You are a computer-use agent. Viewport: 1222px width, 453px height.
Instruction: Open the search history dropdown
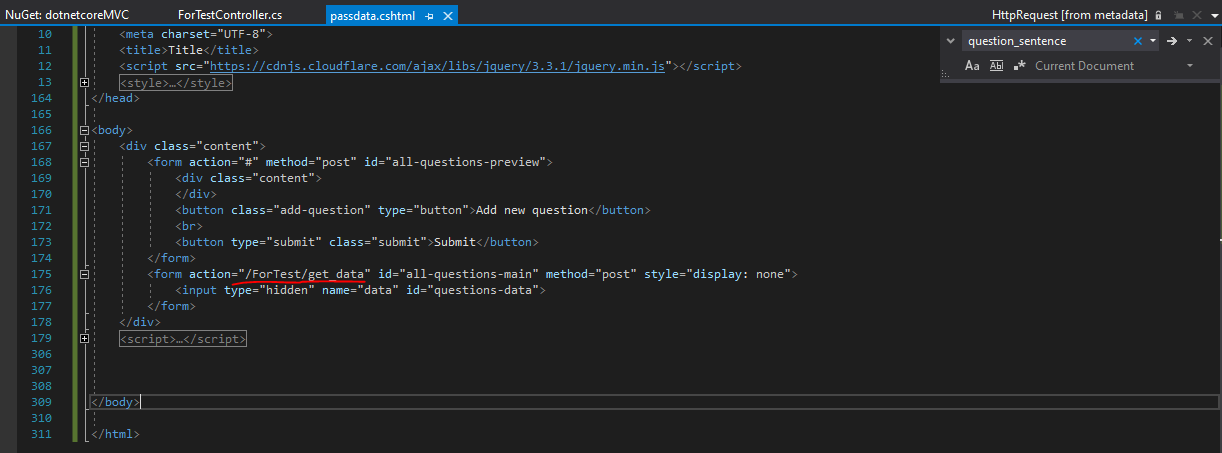pos(1153,41)
